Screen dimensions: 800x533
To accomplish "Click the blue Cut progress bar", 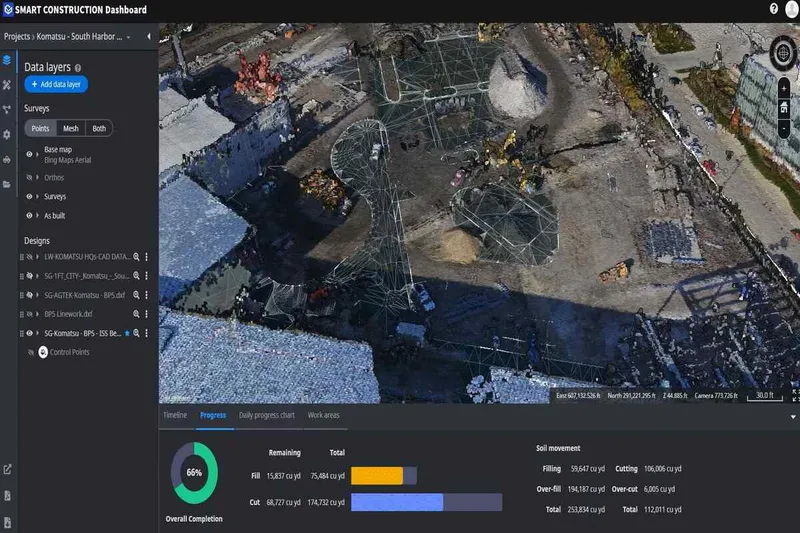I will click(x=397, y=502).
